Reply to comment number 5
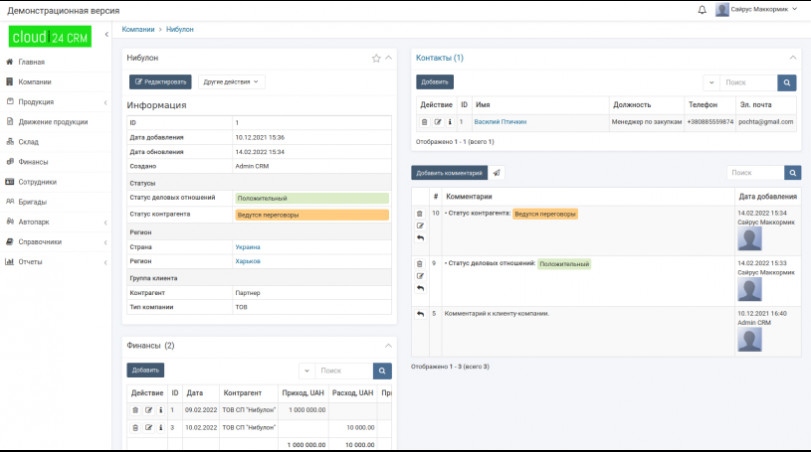811x452 pixels. tap(420, 314)
